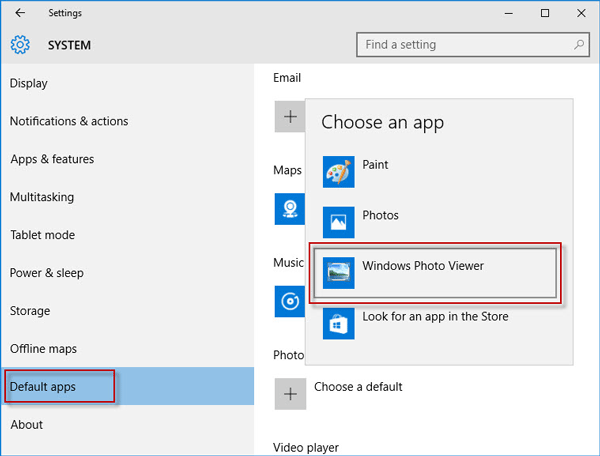The height and width of the screenshot is (456, 600).
Task: Open Tablet mode settings
Action: [43, 235]
